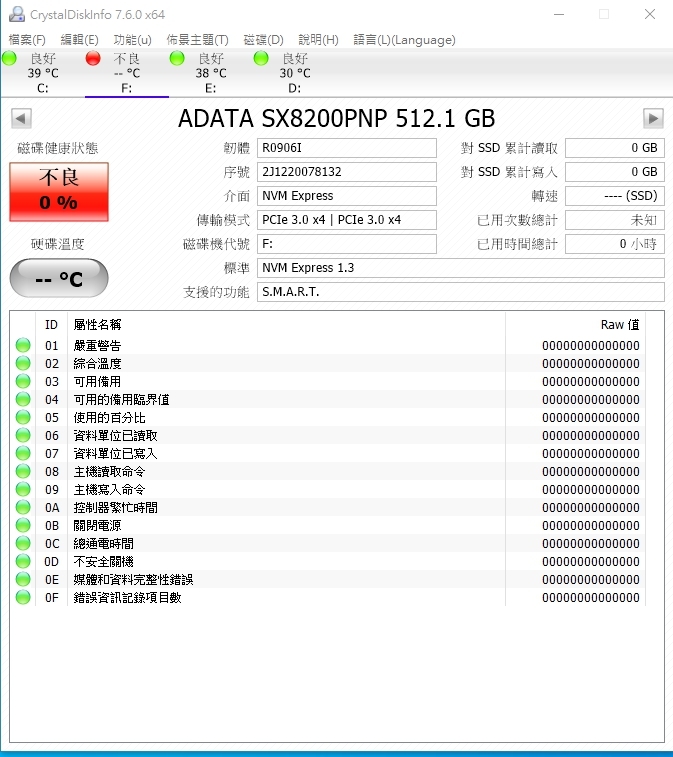673x757 pixels.
Task: Click the rotation speed field ---- (SSD)
Action: tap(615, 196)
